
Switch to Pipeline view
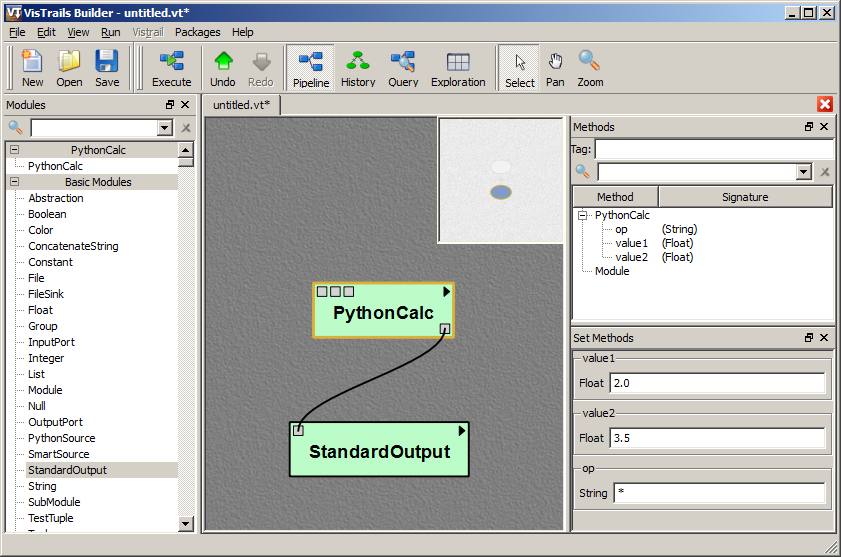pos(311,68)
